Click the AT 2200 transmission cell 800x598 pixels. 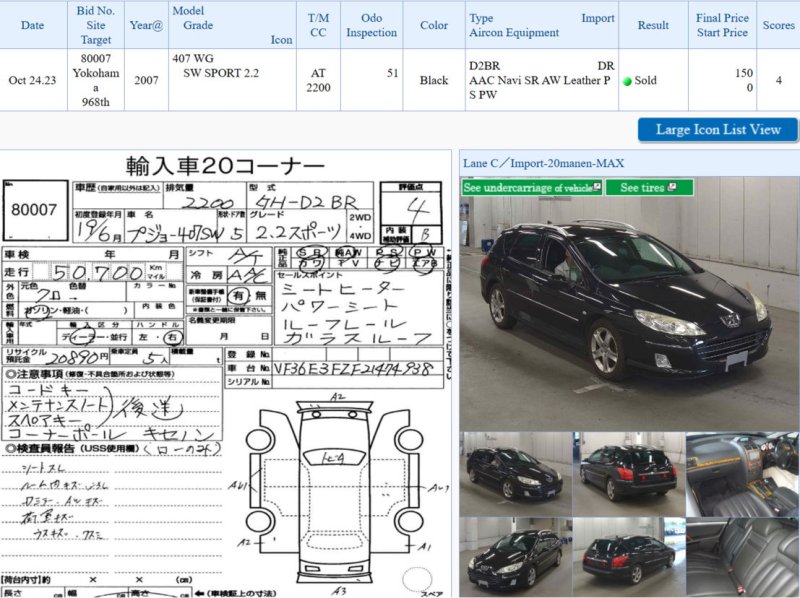point(318,80)
